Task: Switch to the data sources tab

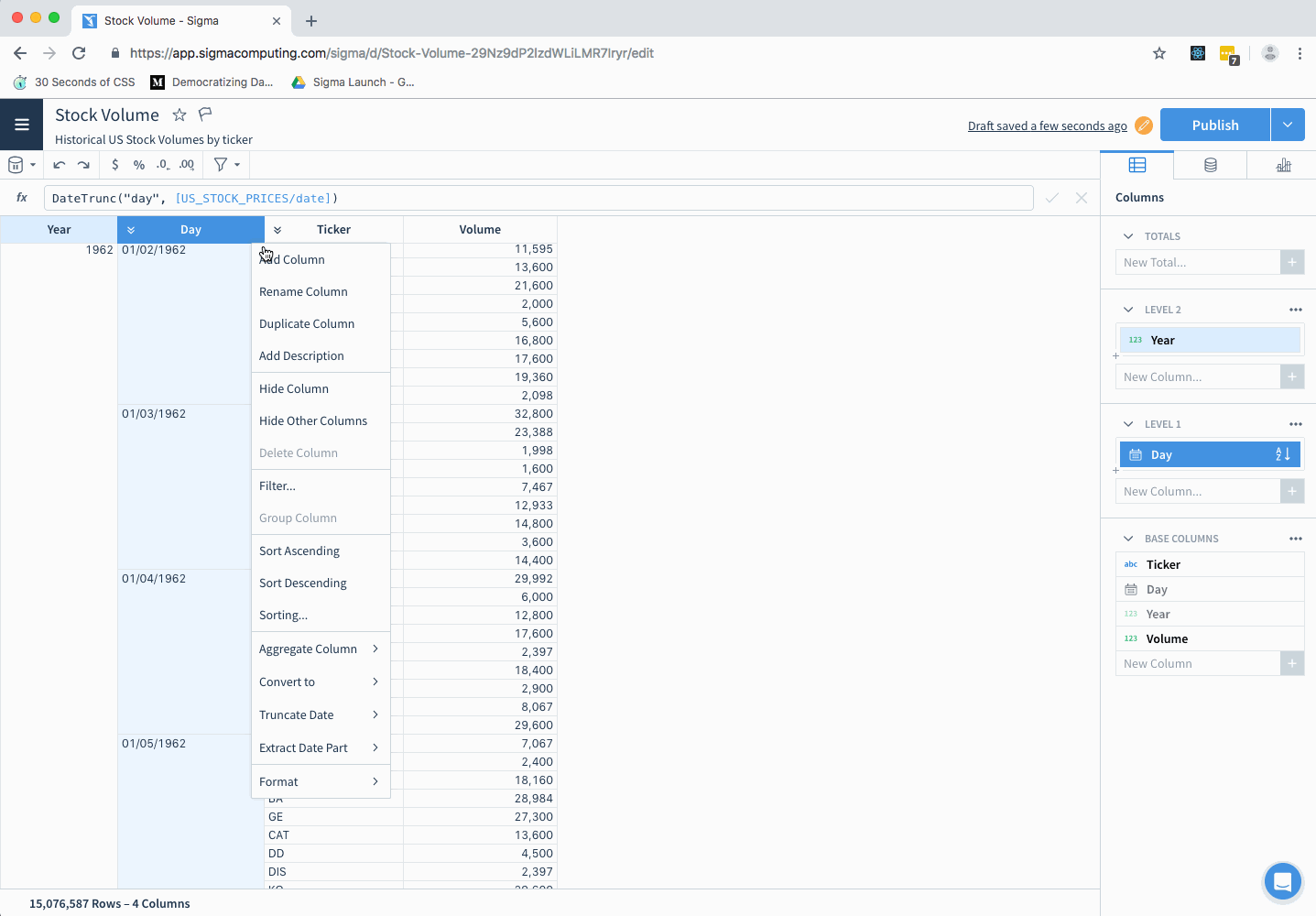Action: coord(1211,165)
